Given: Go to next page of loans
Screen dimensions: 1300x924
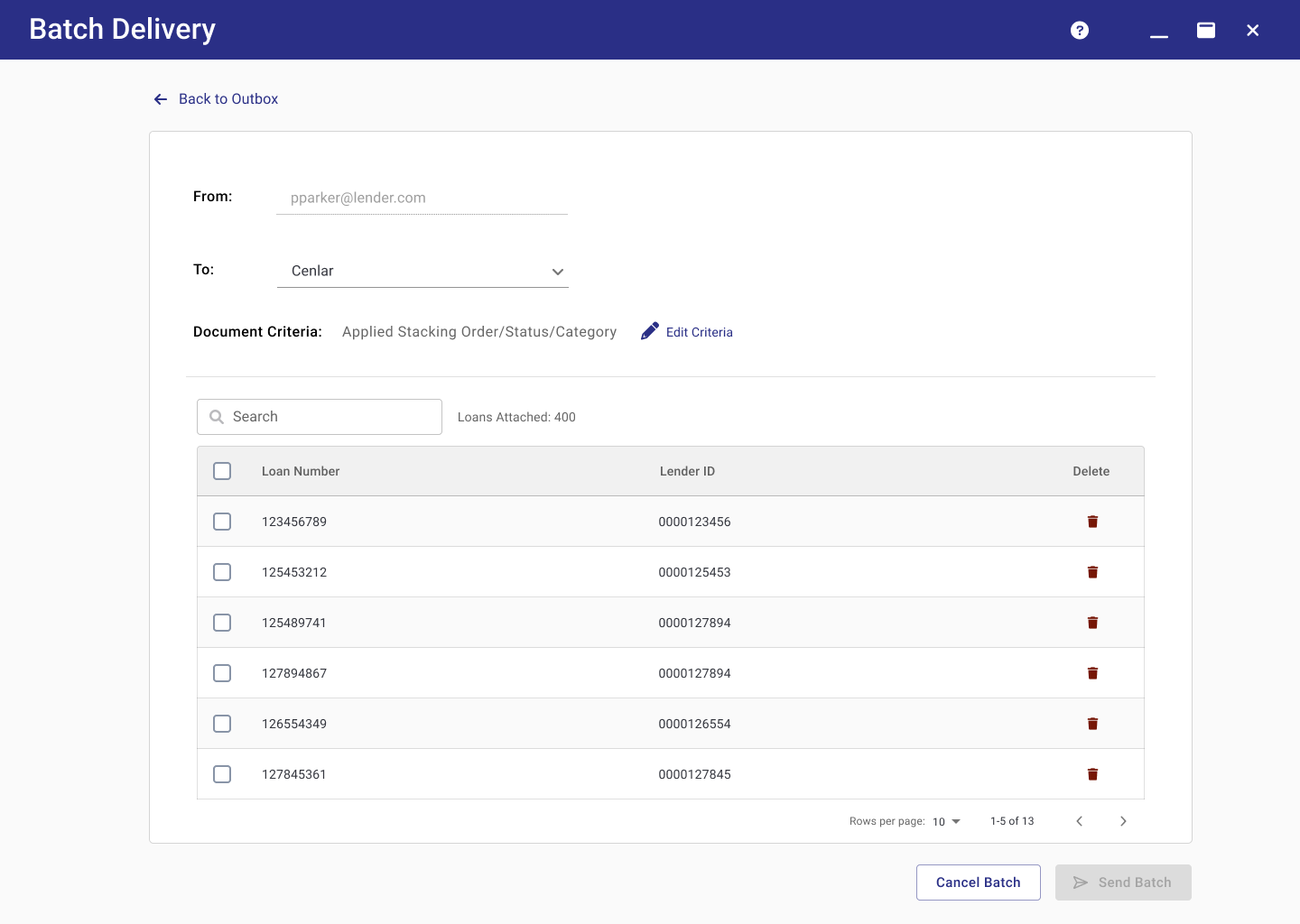Looking at the screenshot, I should (1123, 821).
